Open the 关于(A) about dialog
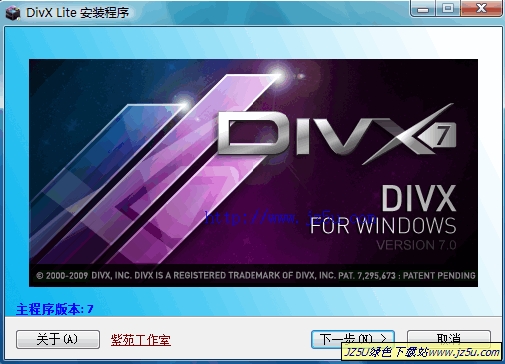Image resolution: width=505 pixels, height=364 pixels. coord(58,339)
